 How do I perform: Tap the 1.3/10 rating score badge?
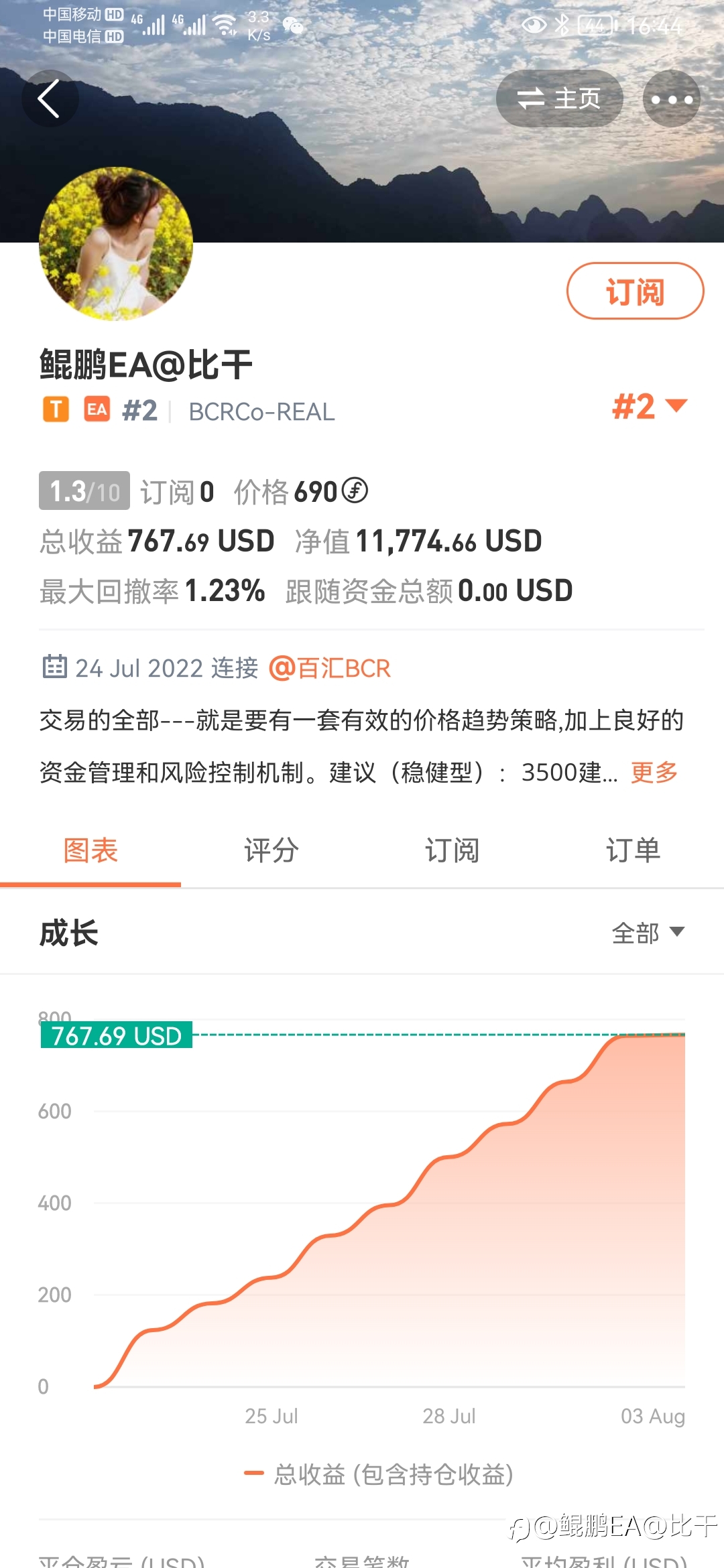84,491
